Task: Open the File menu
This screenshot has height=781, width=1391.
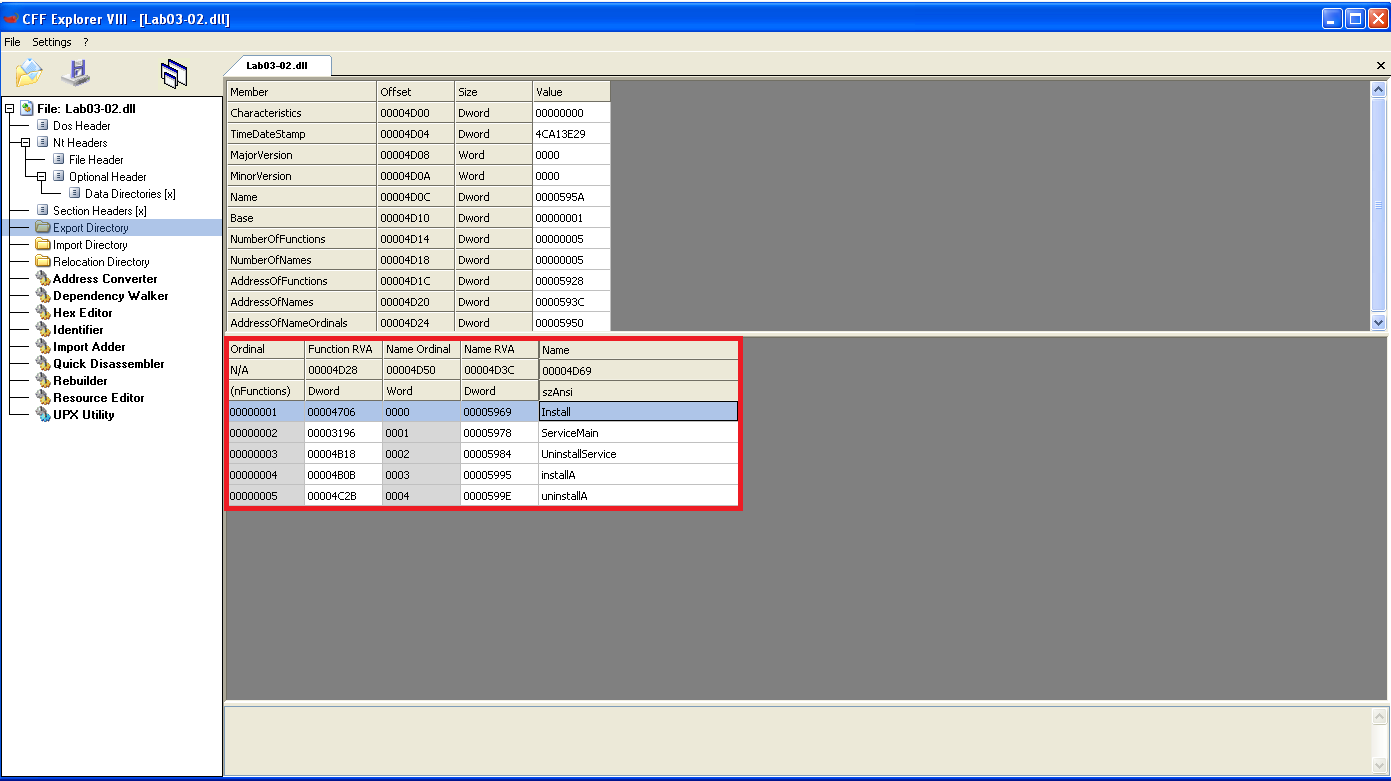Action: pyautogui.click(x=12, y=42)
